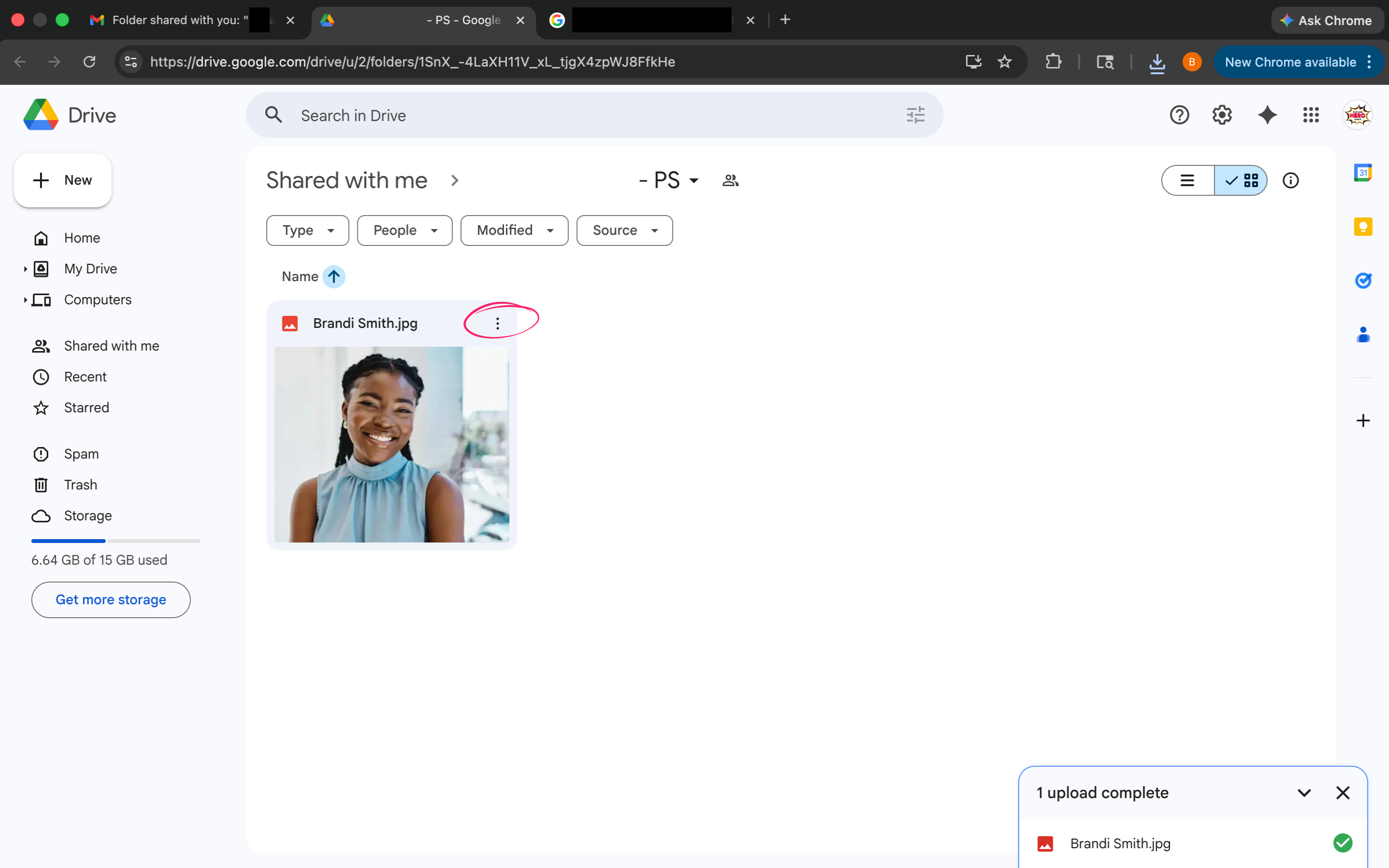The height and width of the screenshot is (868, 1389).
Task: Open Google Tasks side panel icon
Action: [1362, 280]
